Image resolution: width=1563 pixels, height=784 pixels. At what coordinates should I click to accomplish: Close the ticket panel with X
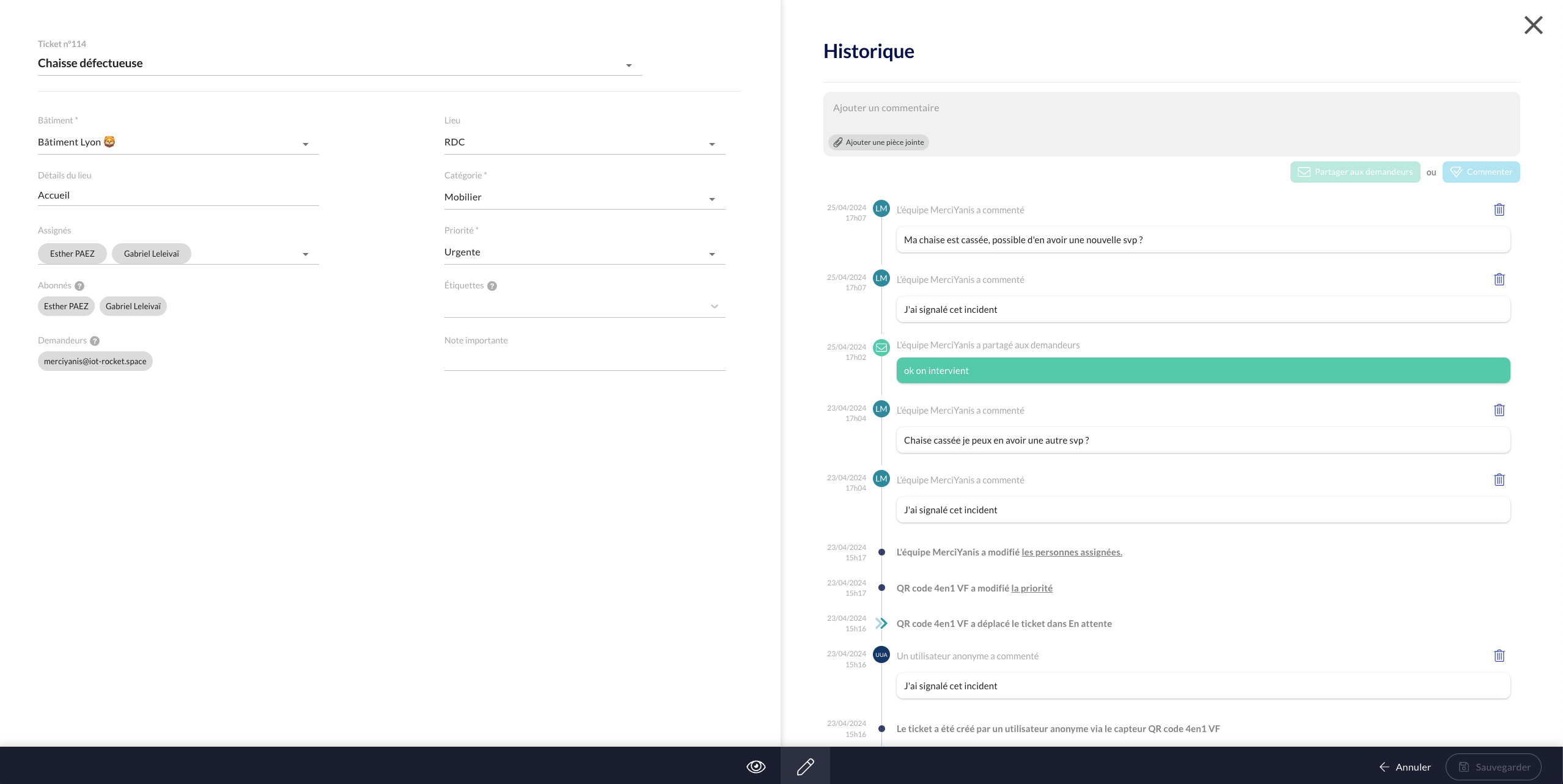1533,25
